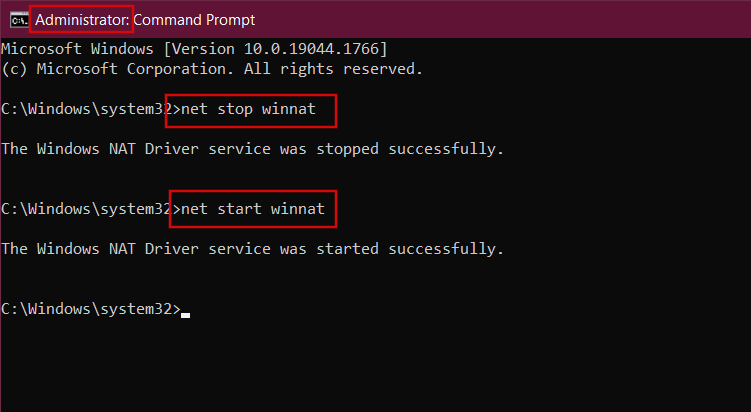Click the "Administrator" text in the title bar
Screen dimensions: 751x412
tap(82, 19)
